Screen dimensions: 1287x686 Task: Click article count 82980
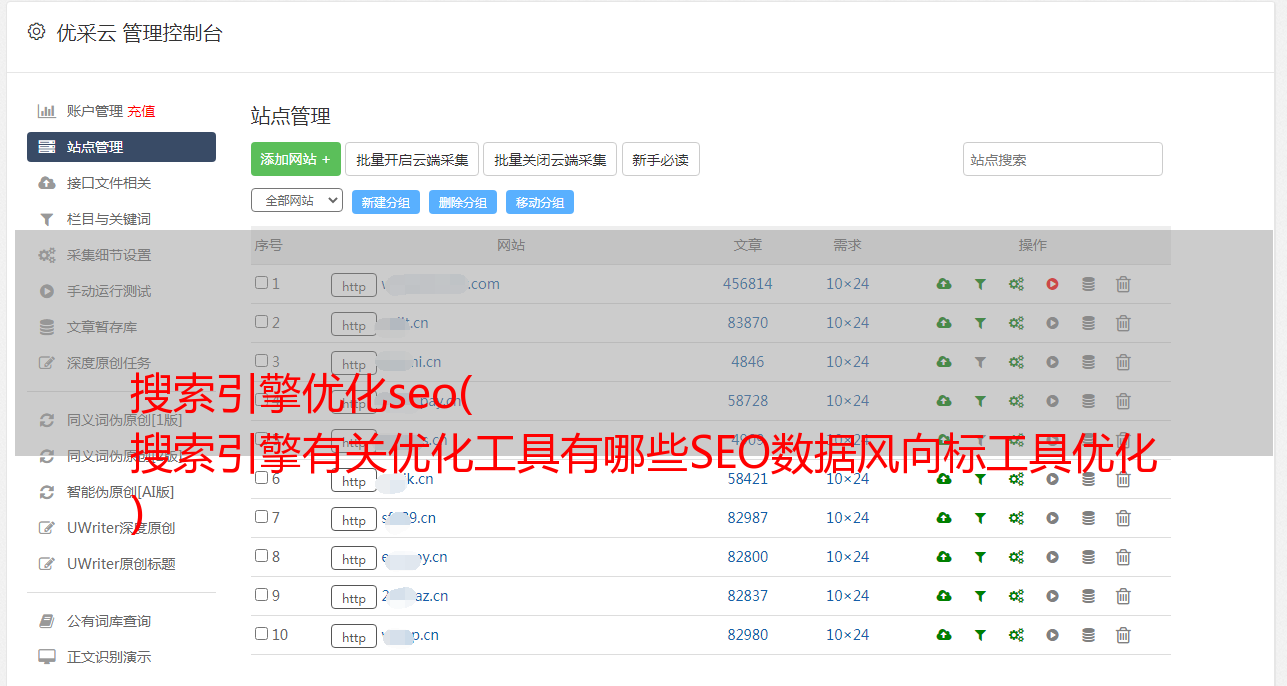pos(748,635)
